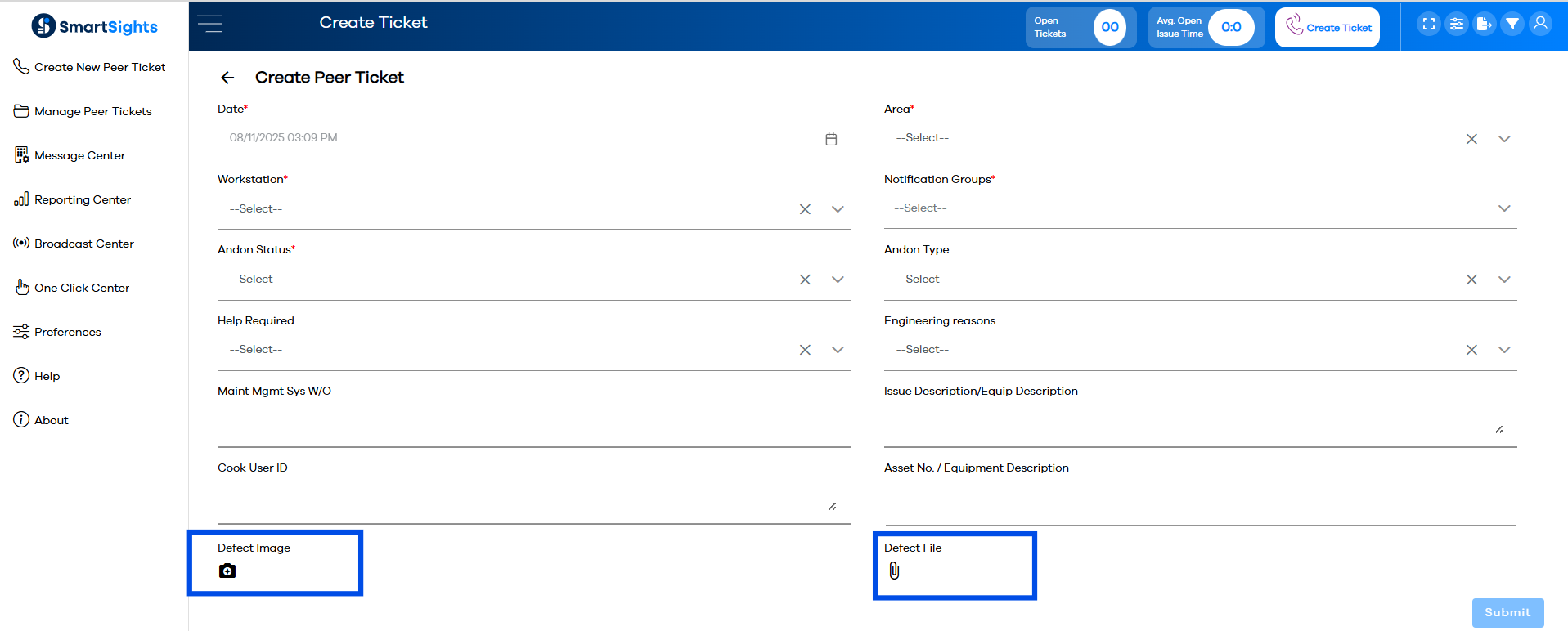Toggle the hamburger menu in the header
The height and width of the screenshot is (631, 1568).
pyautogui.click(x=209, y=24)
